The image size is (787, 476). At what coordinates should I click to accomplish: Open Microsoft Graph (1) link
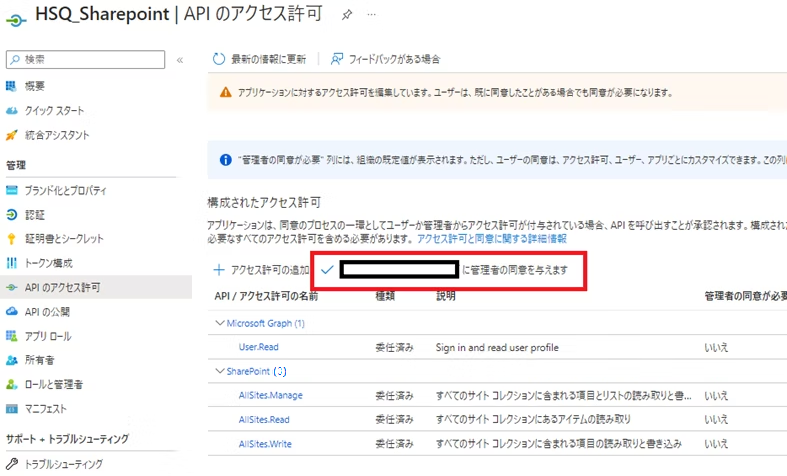266,323
